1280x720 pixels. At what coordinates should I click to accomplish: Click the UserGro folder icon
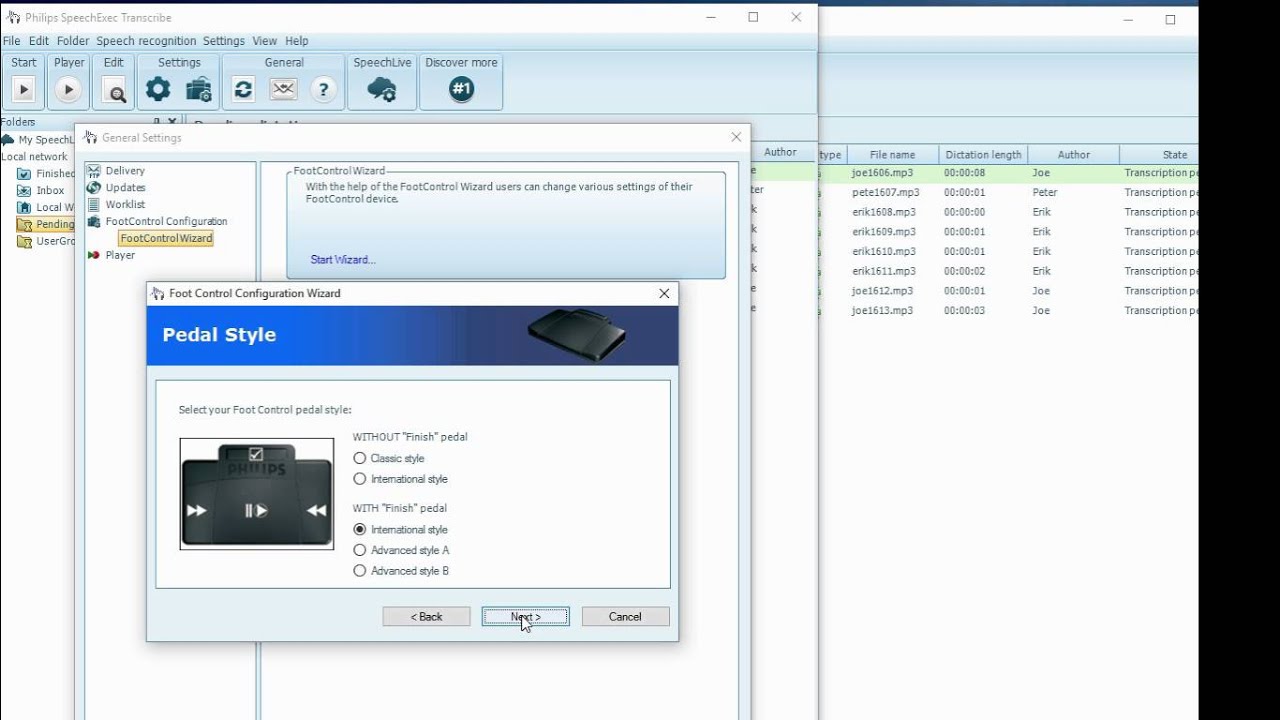point(24,242)
